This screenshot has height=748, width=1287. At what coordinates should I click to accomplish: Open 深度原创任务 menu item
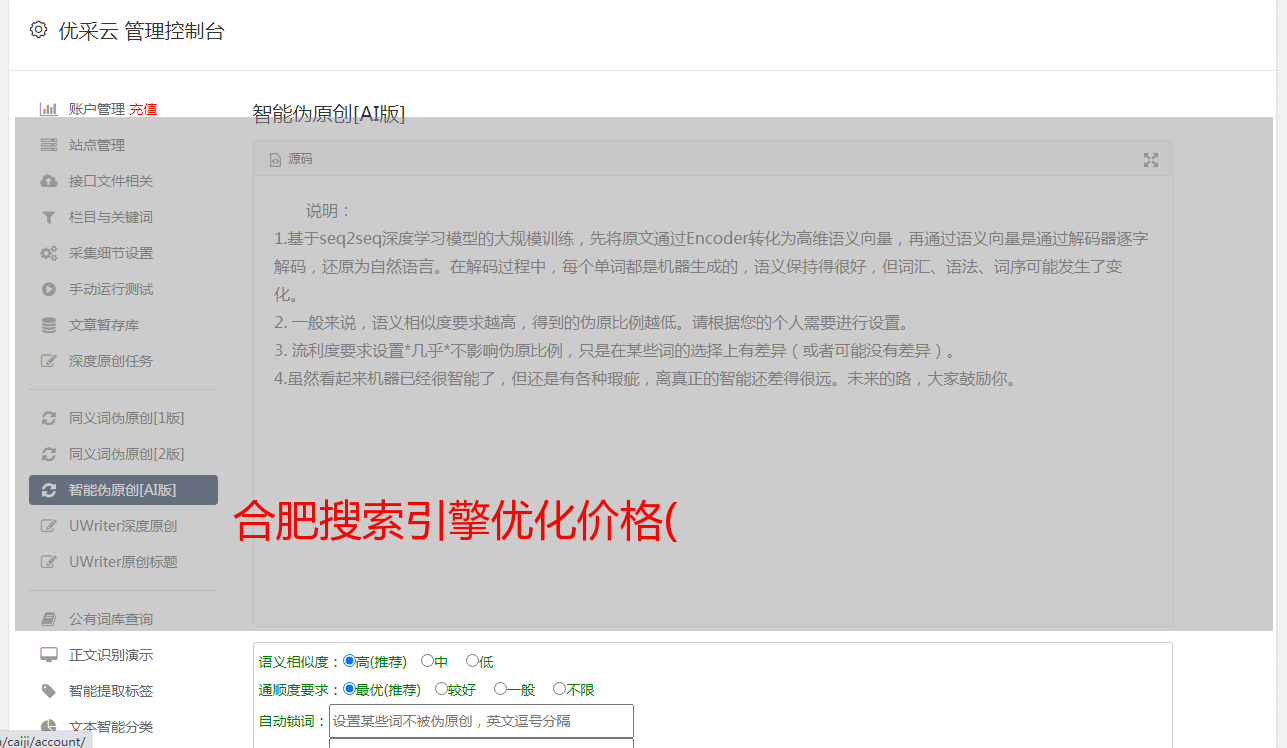(x=110, y=361)
